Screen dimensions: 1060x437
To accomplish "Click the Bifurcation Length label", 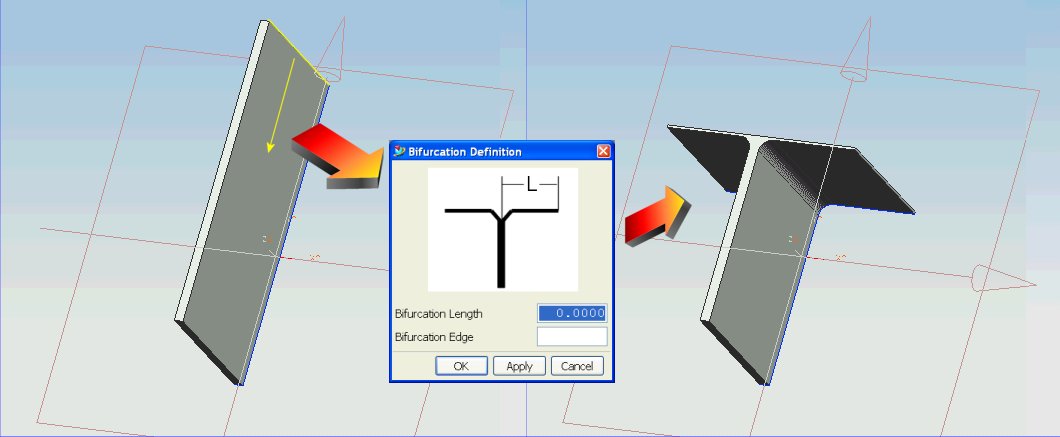I will (x=439, y=314).
